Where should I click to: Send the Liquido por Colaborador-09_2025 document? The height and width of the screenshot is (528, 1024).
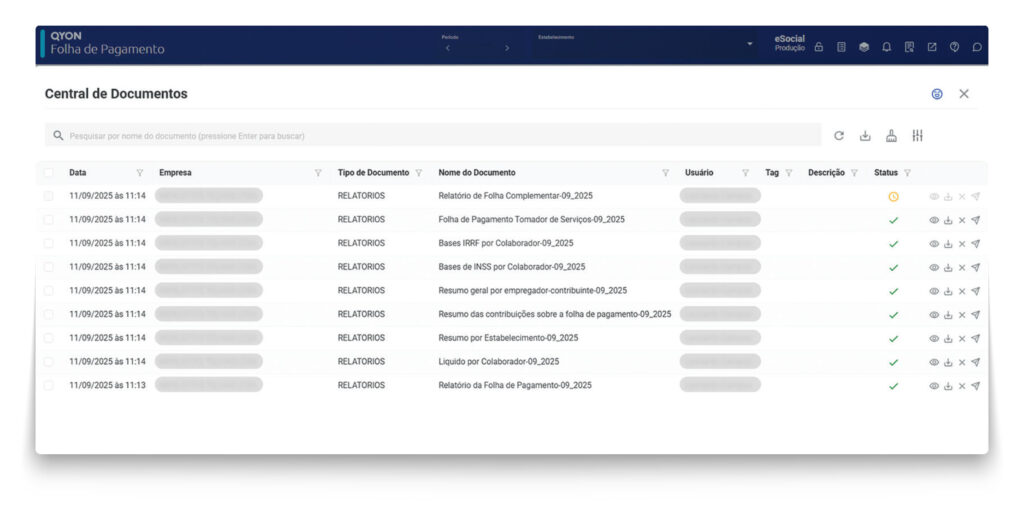[975, 362]
